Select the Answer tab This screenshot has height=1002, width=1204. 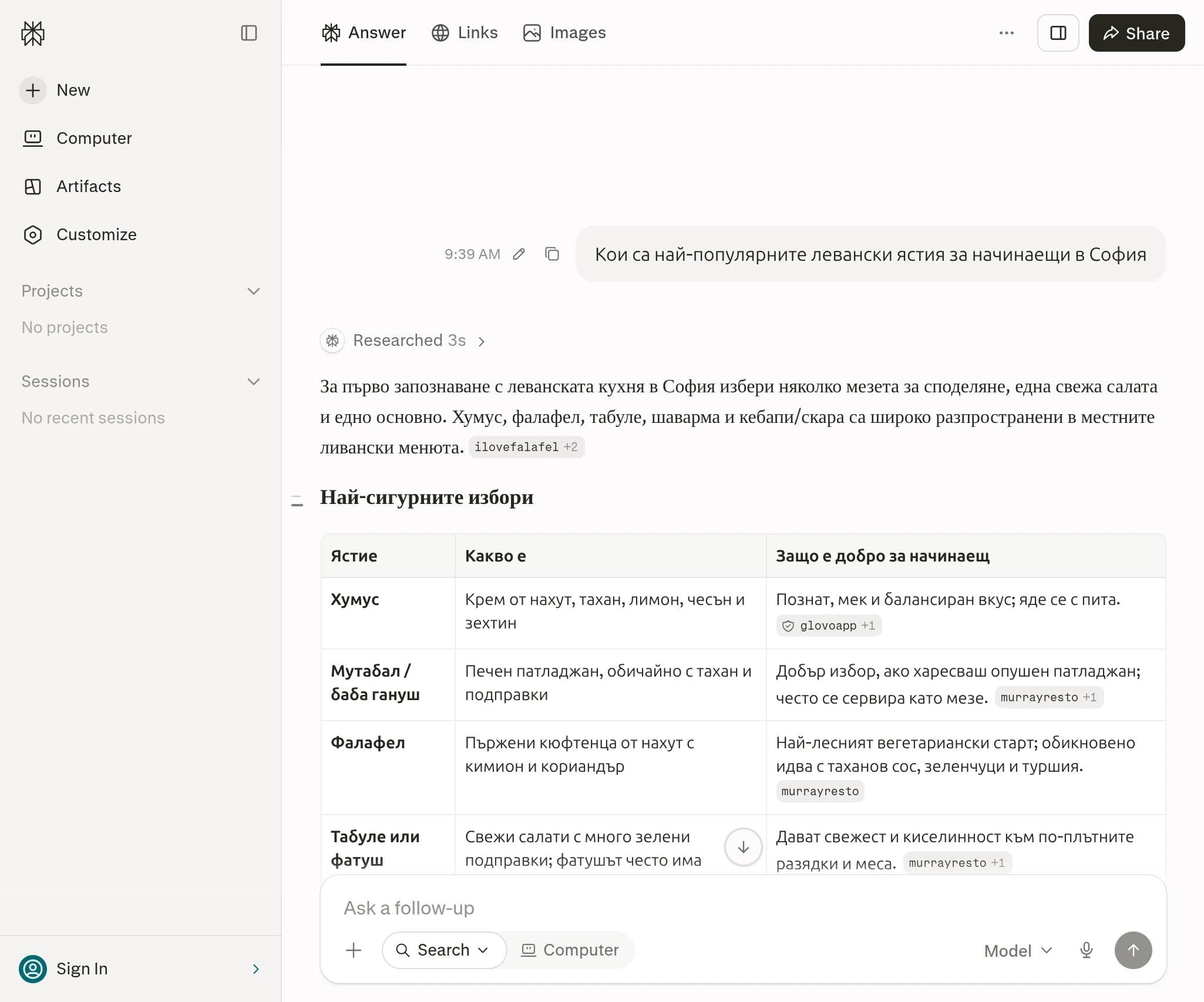coord(364,33)
